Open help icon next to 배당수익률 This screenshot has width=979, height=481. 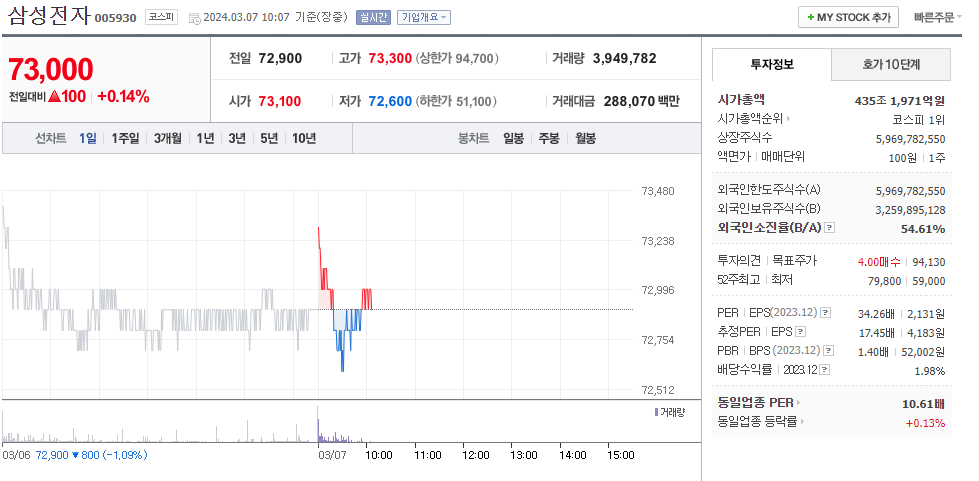click(x=825, y=370)
